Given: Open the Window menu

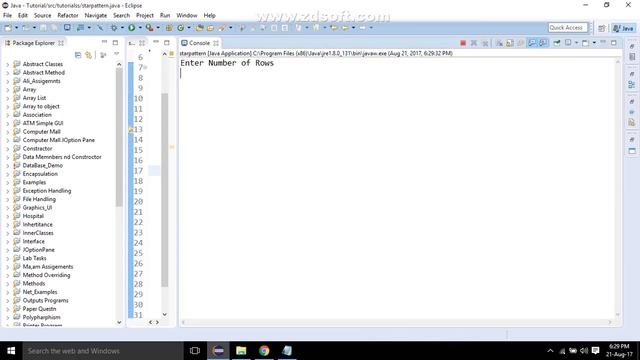Looking at the screenshot, I should pyautogui.click(x=187, y=16).
